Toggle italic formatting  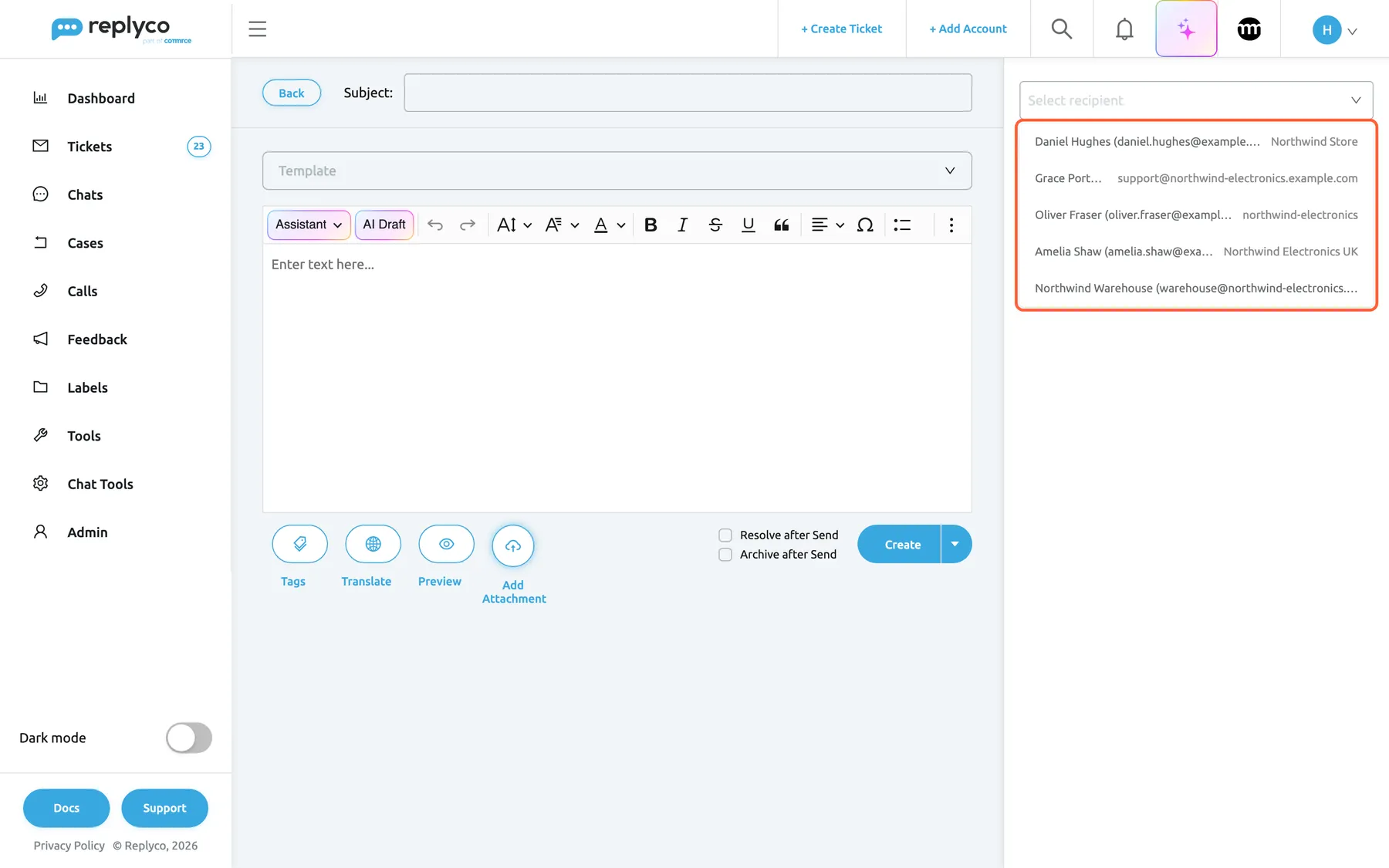[682, 225]
